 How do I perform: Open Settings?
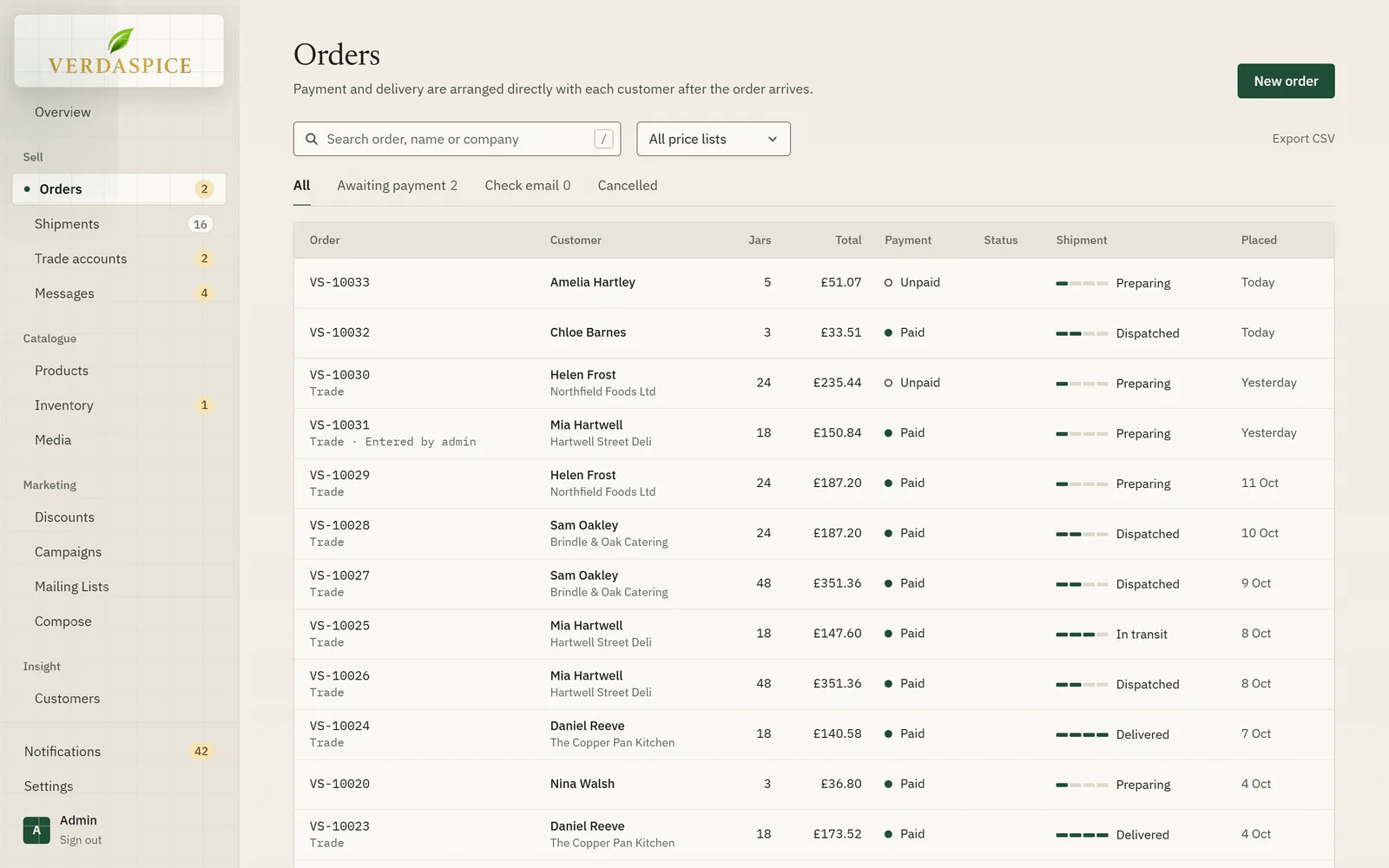pos(119,786)
